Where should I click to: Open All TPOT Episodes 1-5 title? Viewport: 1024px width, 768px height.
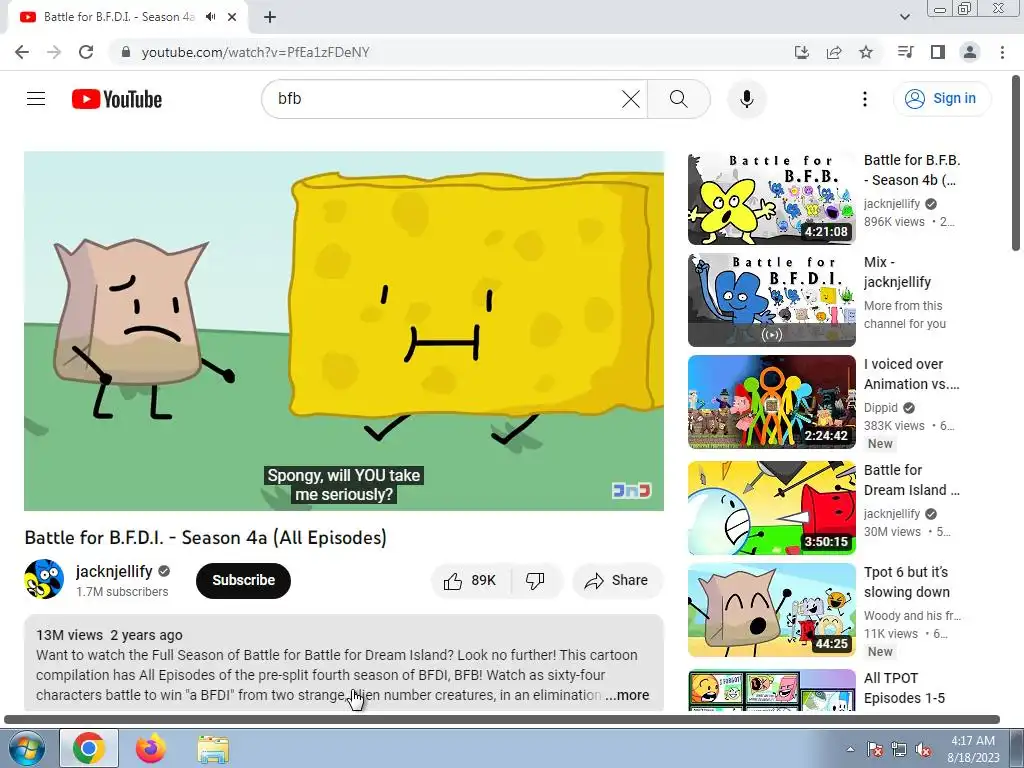click(904, 688)
